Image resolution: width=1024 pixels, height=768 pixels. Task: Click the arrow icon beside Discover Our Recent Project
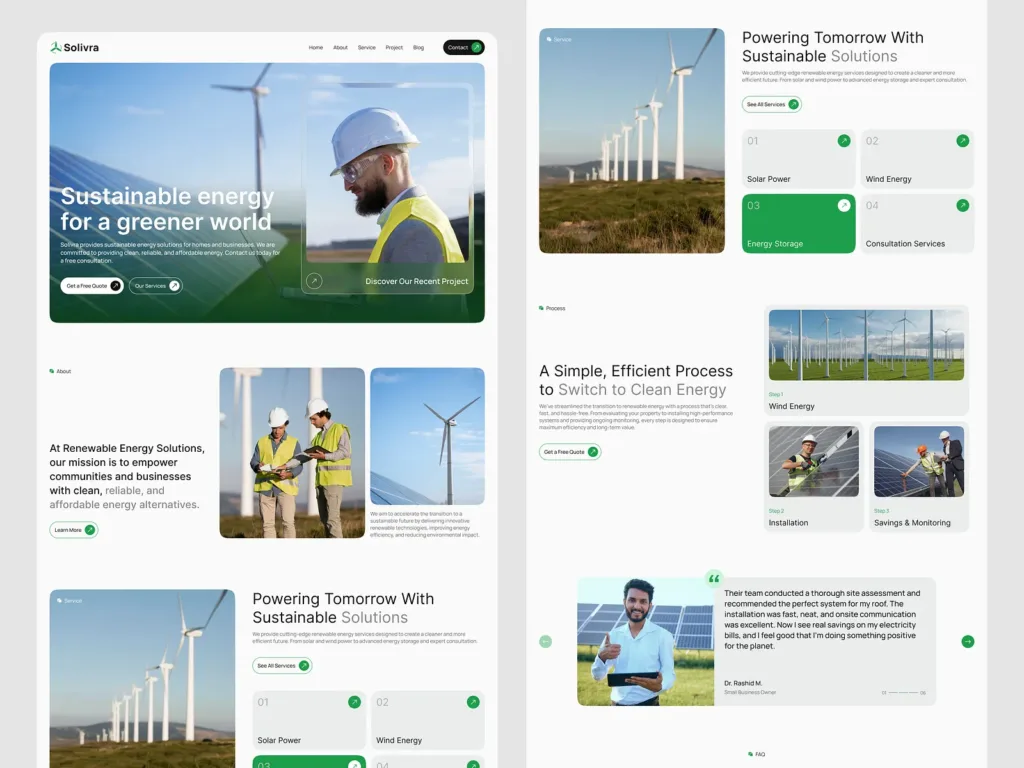(314, 281)
